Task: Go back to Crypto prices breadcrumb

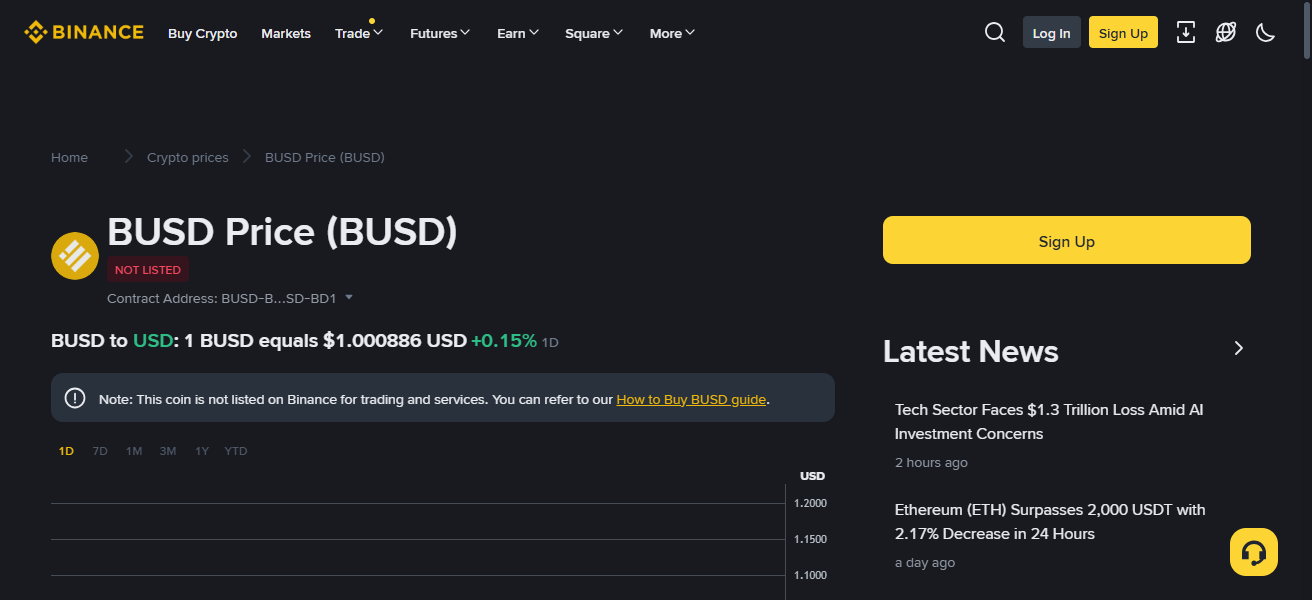Action: tap(187, 157)
